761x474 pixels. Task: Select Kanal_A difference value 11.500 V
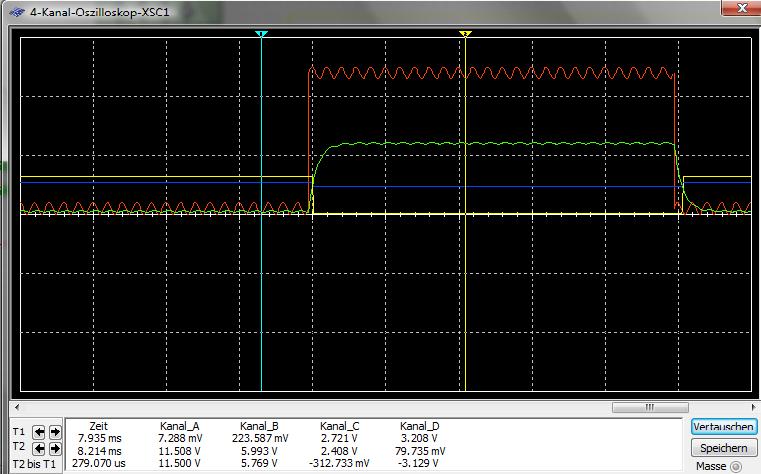[x=180, y=463]
